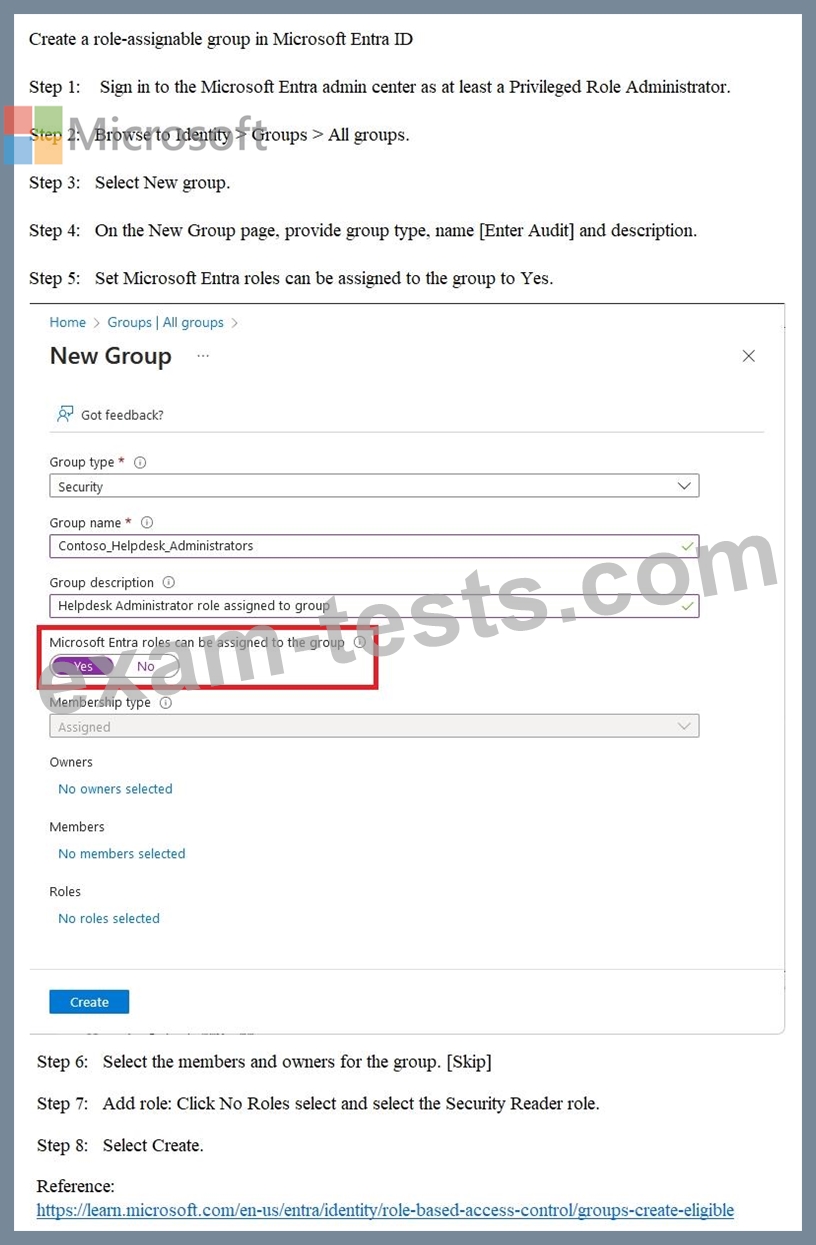Image resolution: width=816 pixels, height=1245 pixels.
Task: Click the info icon beside Group description
Action: [168, 583]
